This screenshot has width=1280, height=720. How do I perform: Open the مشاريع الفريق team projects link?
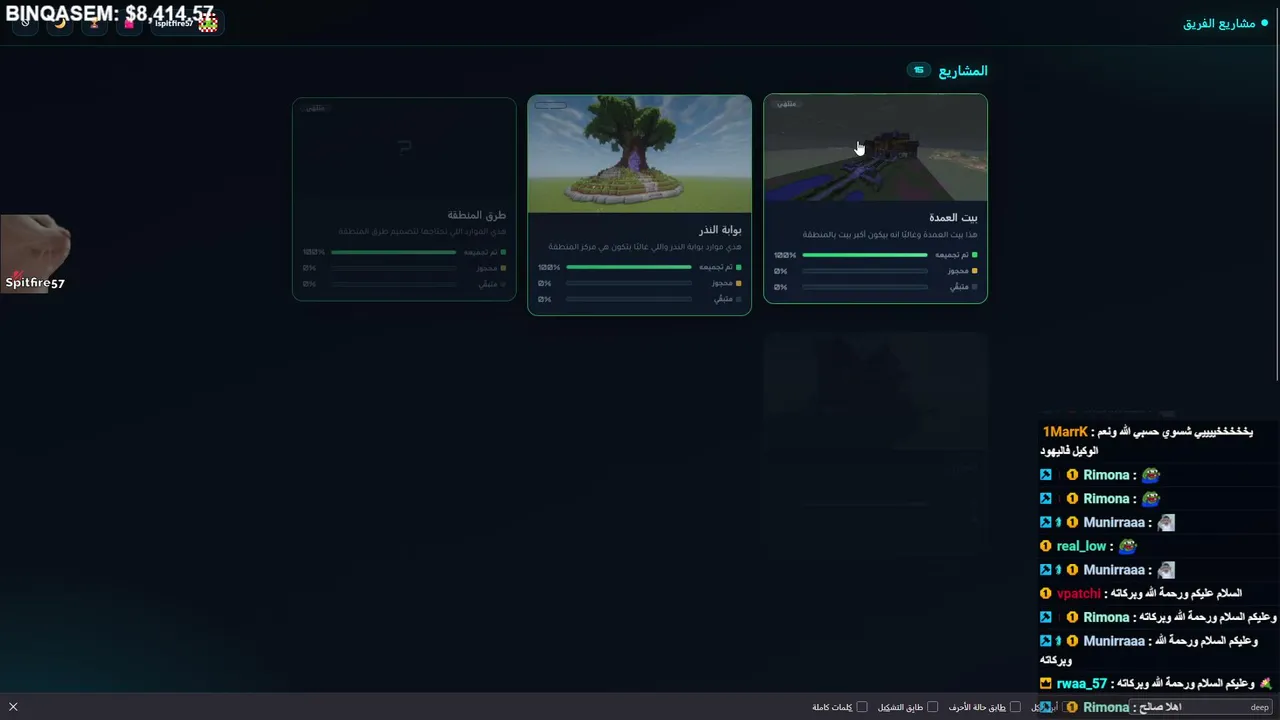(x=1225, y=23)
